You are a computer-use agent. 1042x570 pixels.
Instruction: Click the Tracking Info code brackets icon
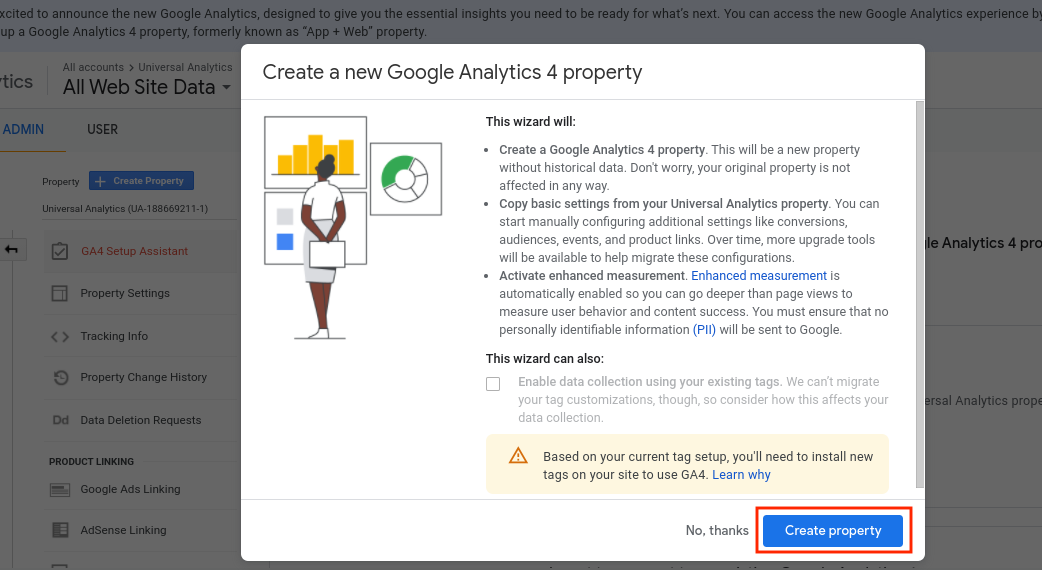[x=60, y=336]
